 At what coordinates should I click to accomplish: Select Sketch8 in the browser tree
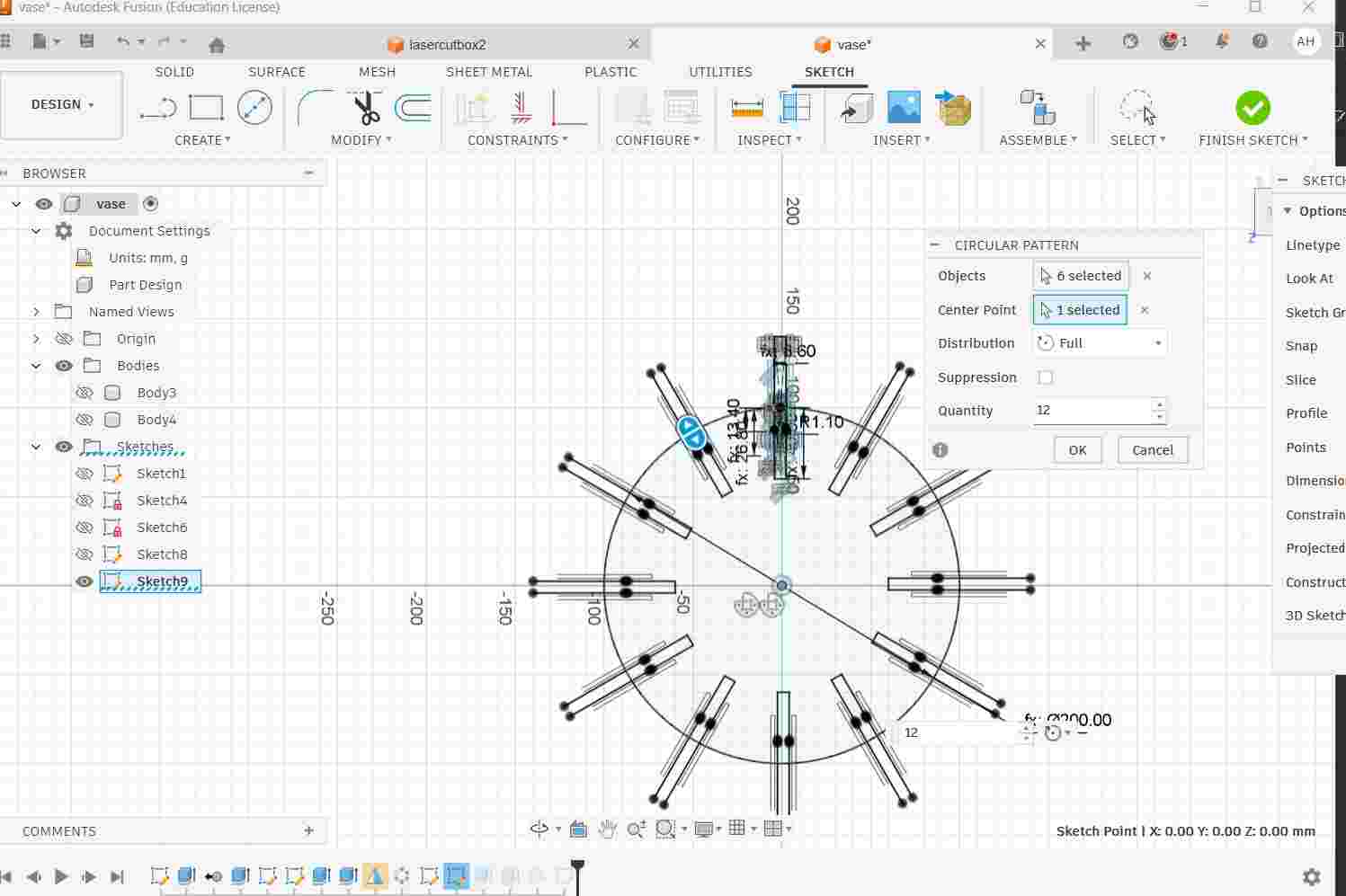pyautogui.click(x=162, y=554)
